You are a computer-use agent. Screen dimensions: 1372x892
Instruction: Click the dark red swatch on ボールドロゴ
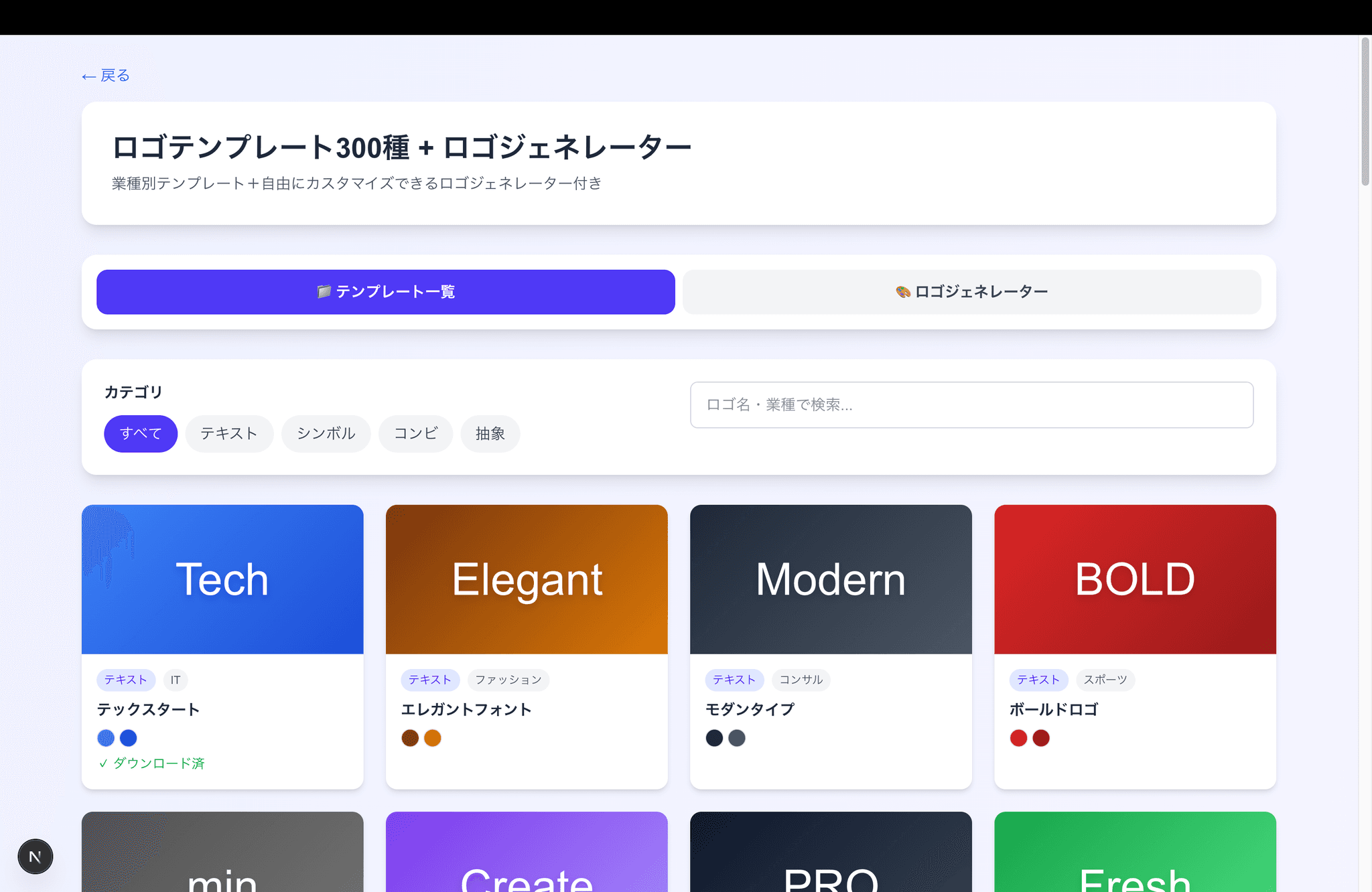click(x=1041, y=737)
